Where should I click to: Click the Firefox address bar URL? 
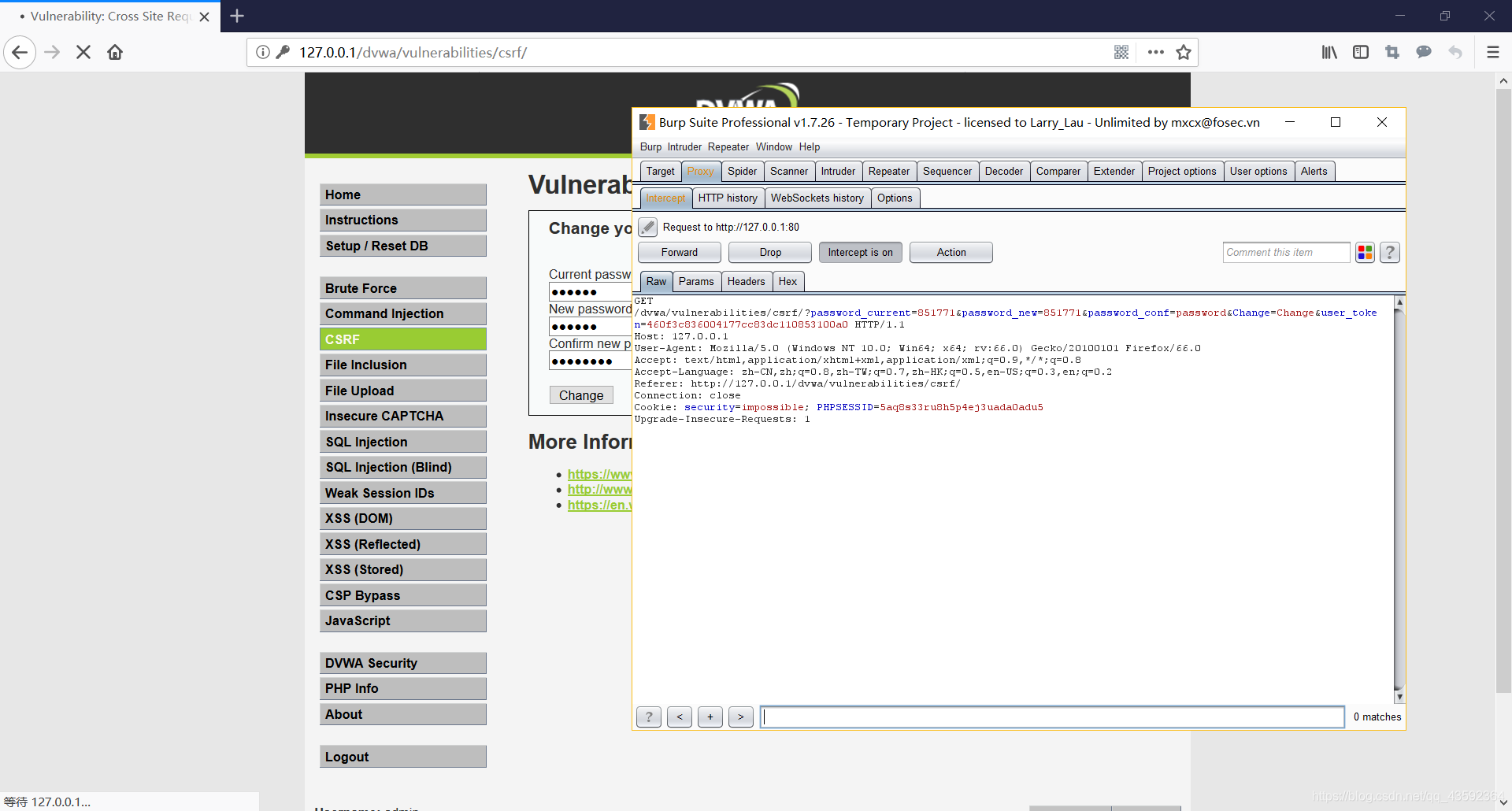click(413, 53)
